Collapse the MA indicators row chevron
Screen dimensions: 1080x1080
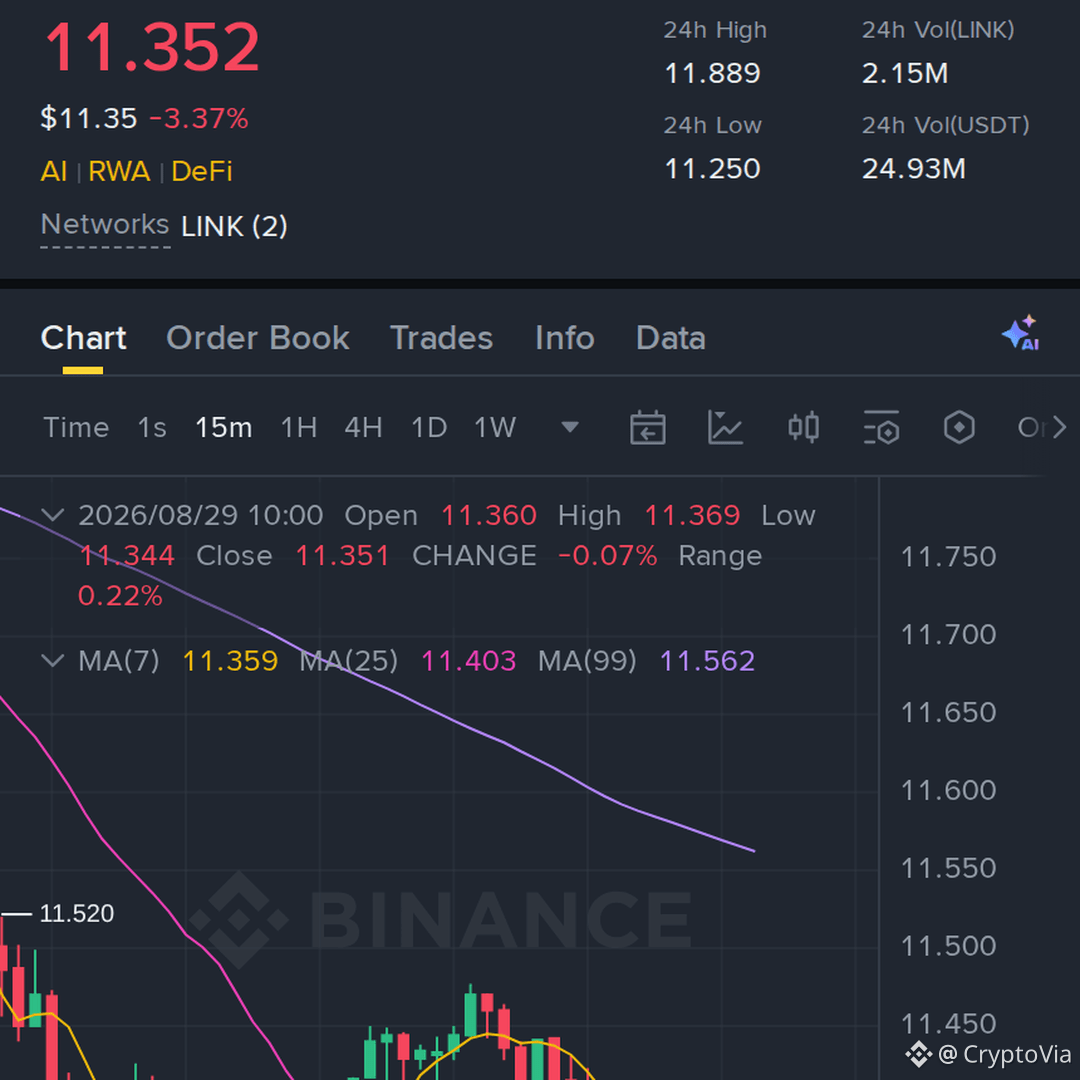52,661
